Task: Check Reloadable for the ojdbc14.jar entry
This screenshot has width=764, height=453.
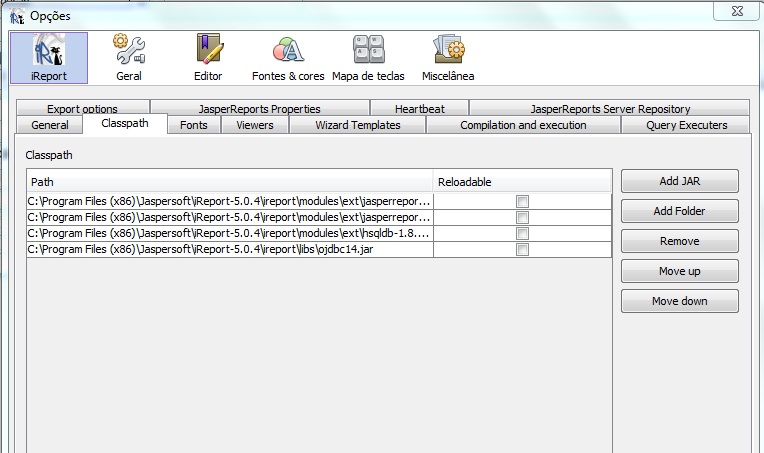Action: click(x=522, y=249)
